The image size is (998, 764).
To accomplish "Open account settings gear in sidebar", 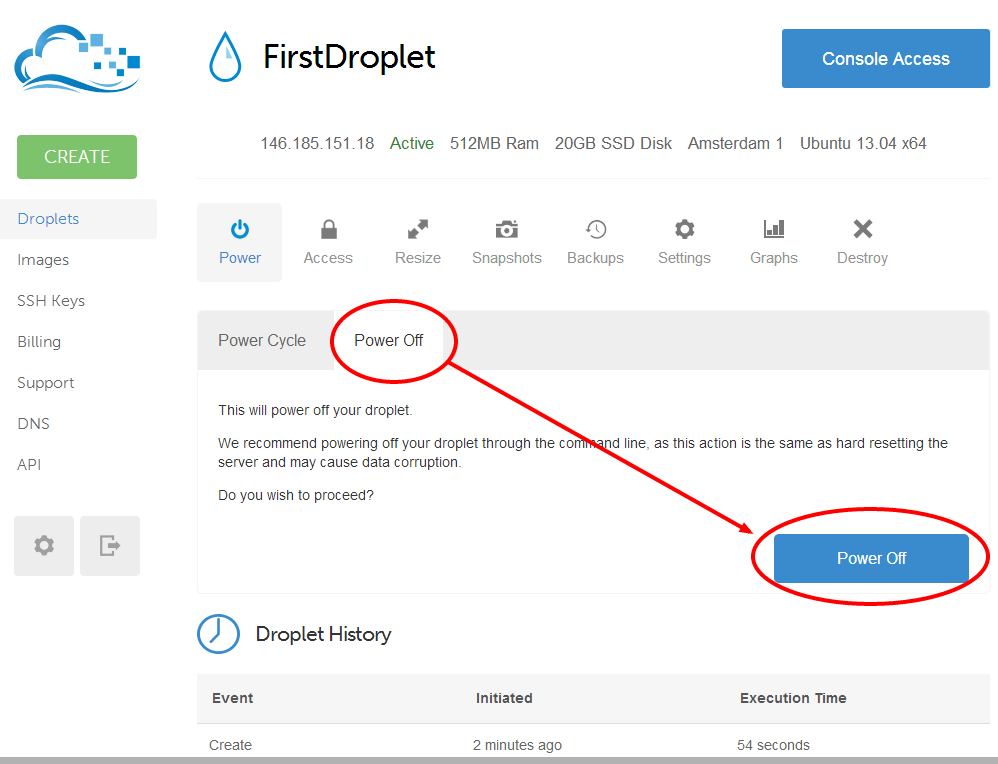I will pyautogui.click(x=44, y=546).
